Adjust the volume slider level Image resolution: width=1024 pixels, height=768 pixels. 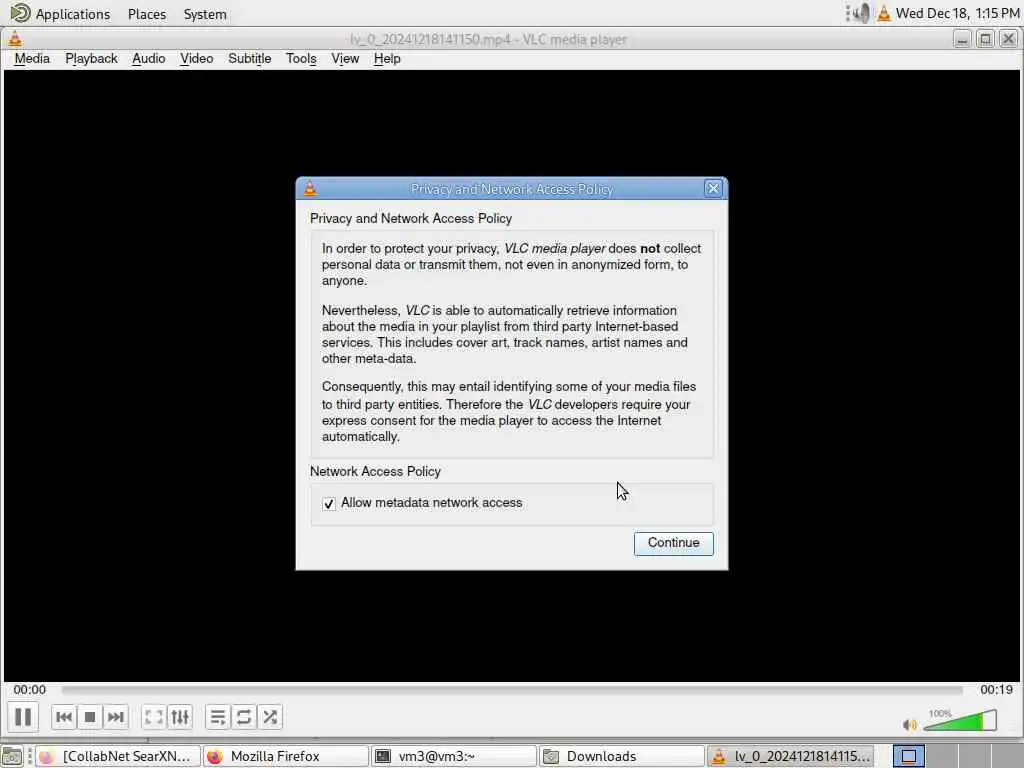[960, 720]
